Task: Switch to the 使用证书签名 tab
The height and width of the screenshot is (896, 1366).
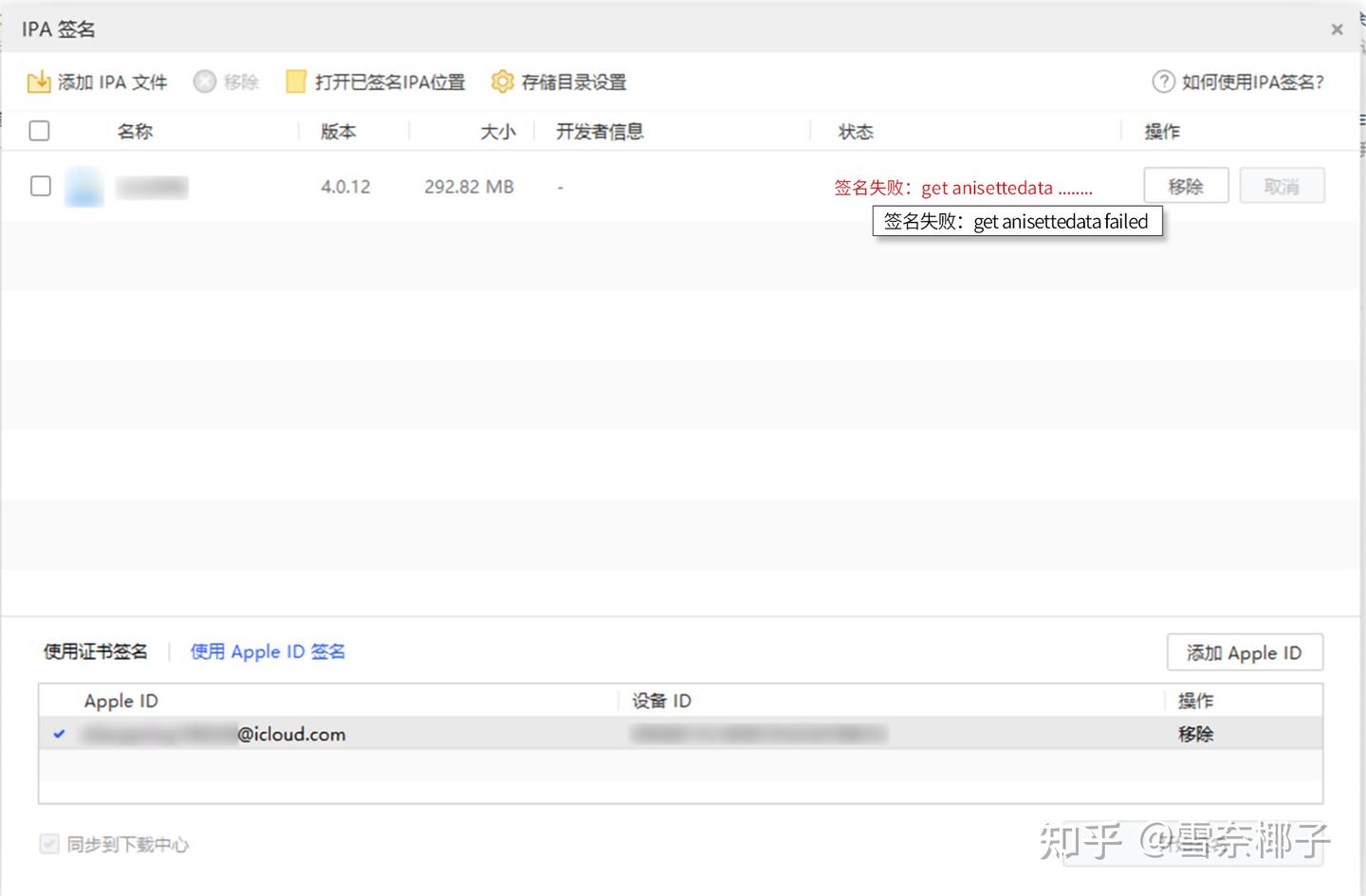Action: 95,651
